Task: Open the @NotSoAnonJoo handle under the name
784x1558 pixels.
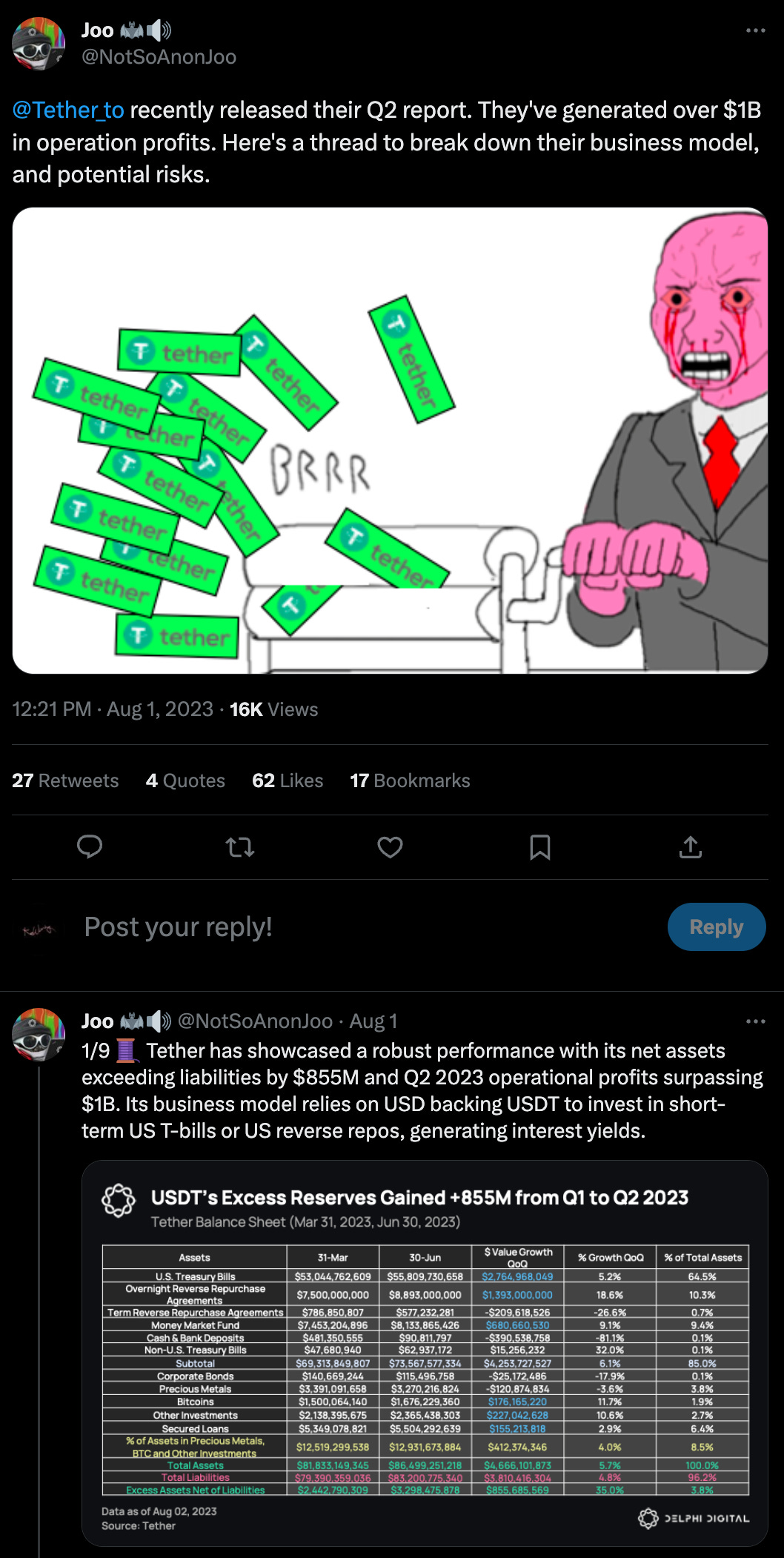Action: [159, 57]
